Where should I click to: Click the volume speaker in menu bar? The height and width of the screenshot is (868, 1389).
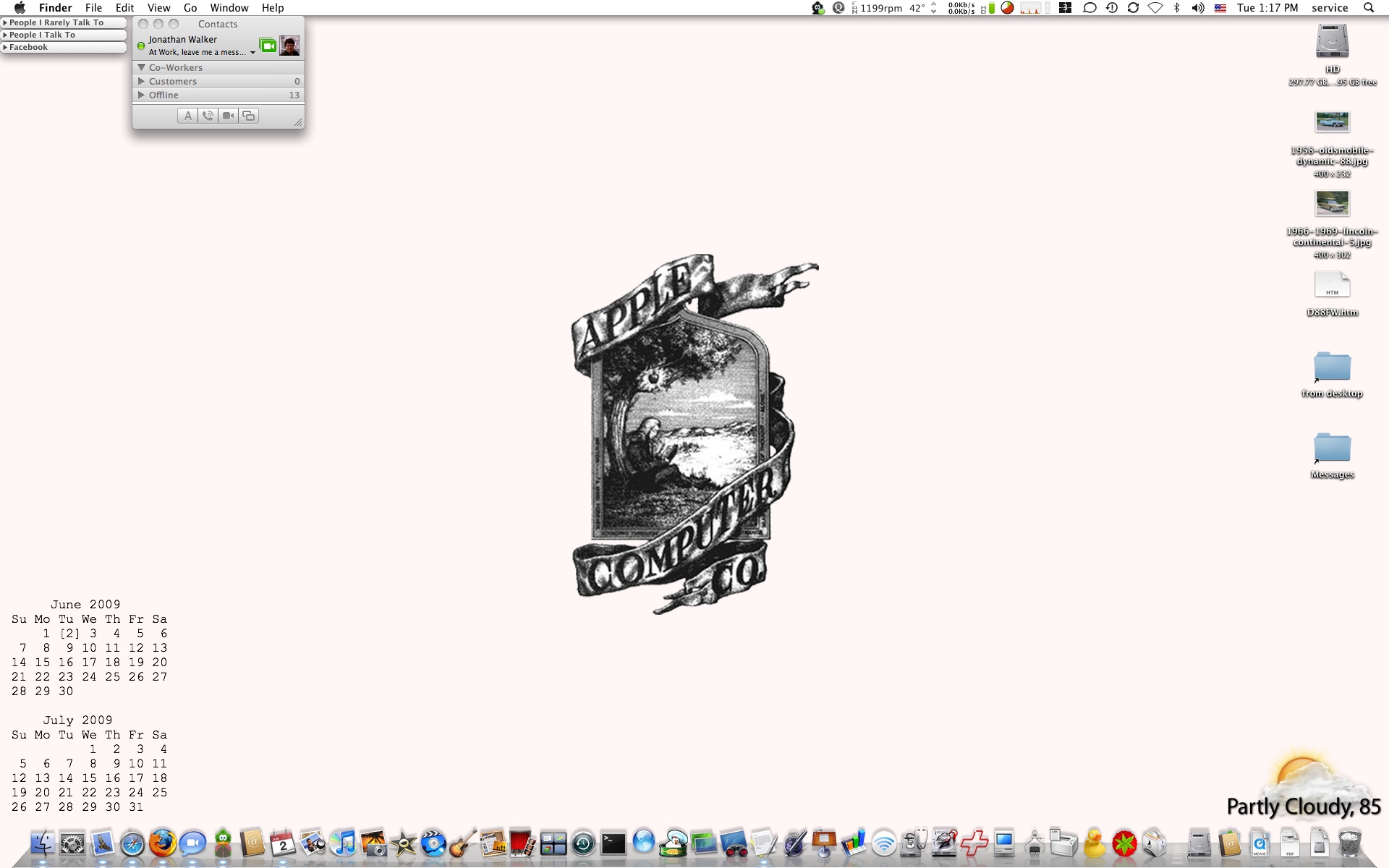click(1198, 8)
